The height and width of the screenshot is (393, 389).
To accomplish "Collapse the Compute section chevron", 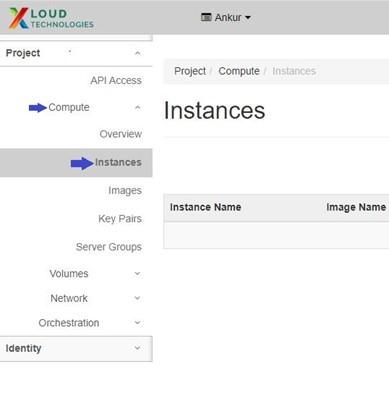I will pos(137,107).
